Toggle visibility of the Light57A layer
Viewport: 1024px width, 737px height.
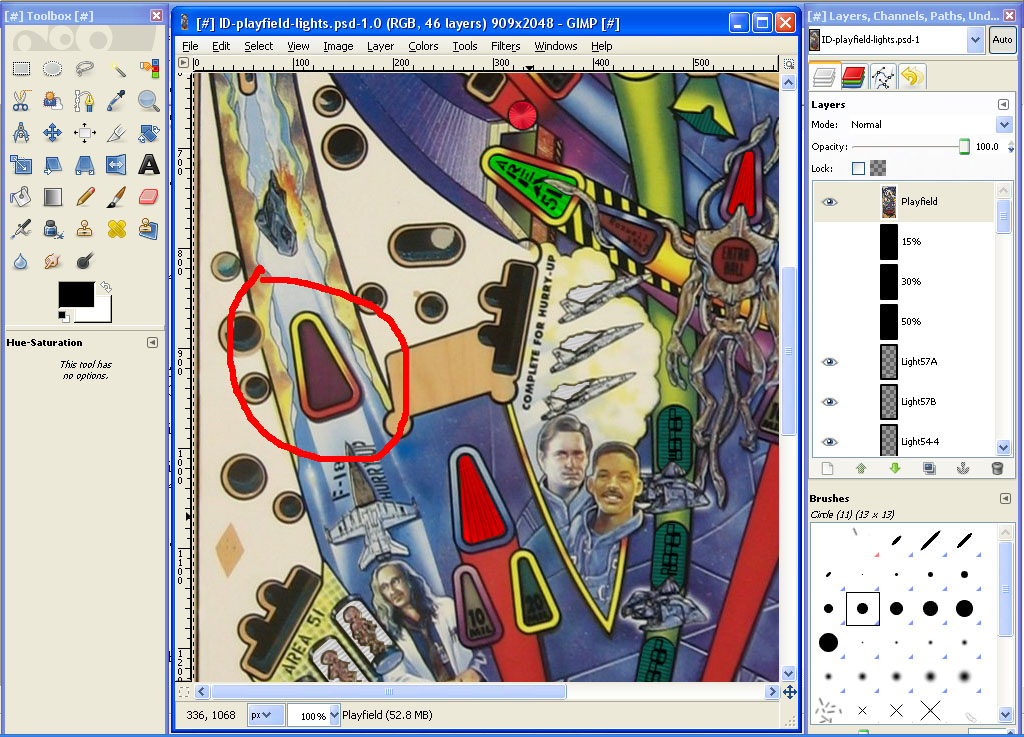click(829, 362)
